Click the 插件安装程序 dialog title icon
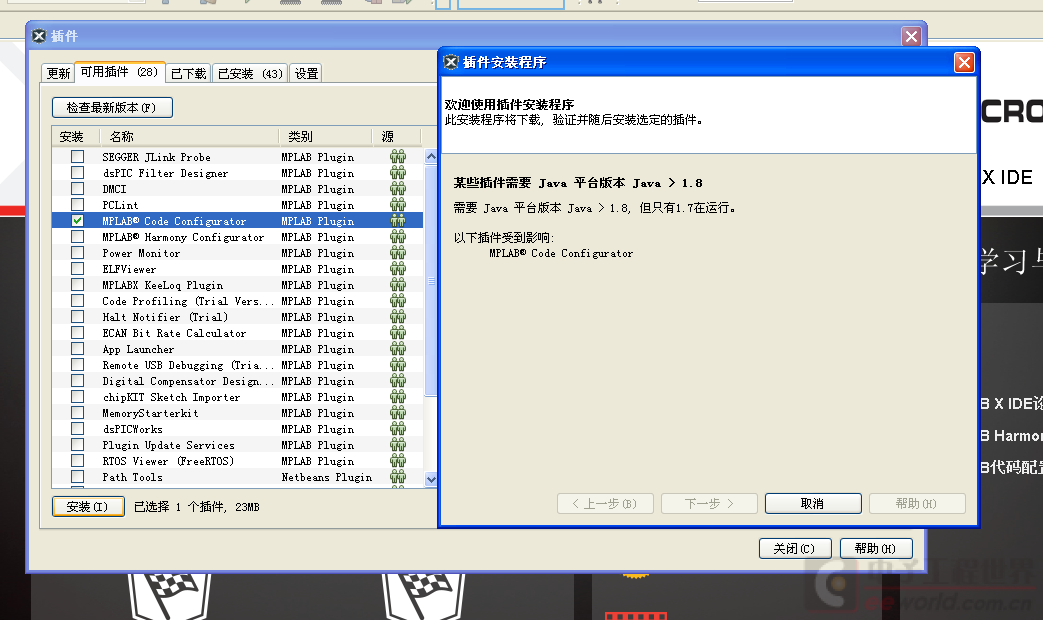1043x620 pixels. click(x=451, y=62)
